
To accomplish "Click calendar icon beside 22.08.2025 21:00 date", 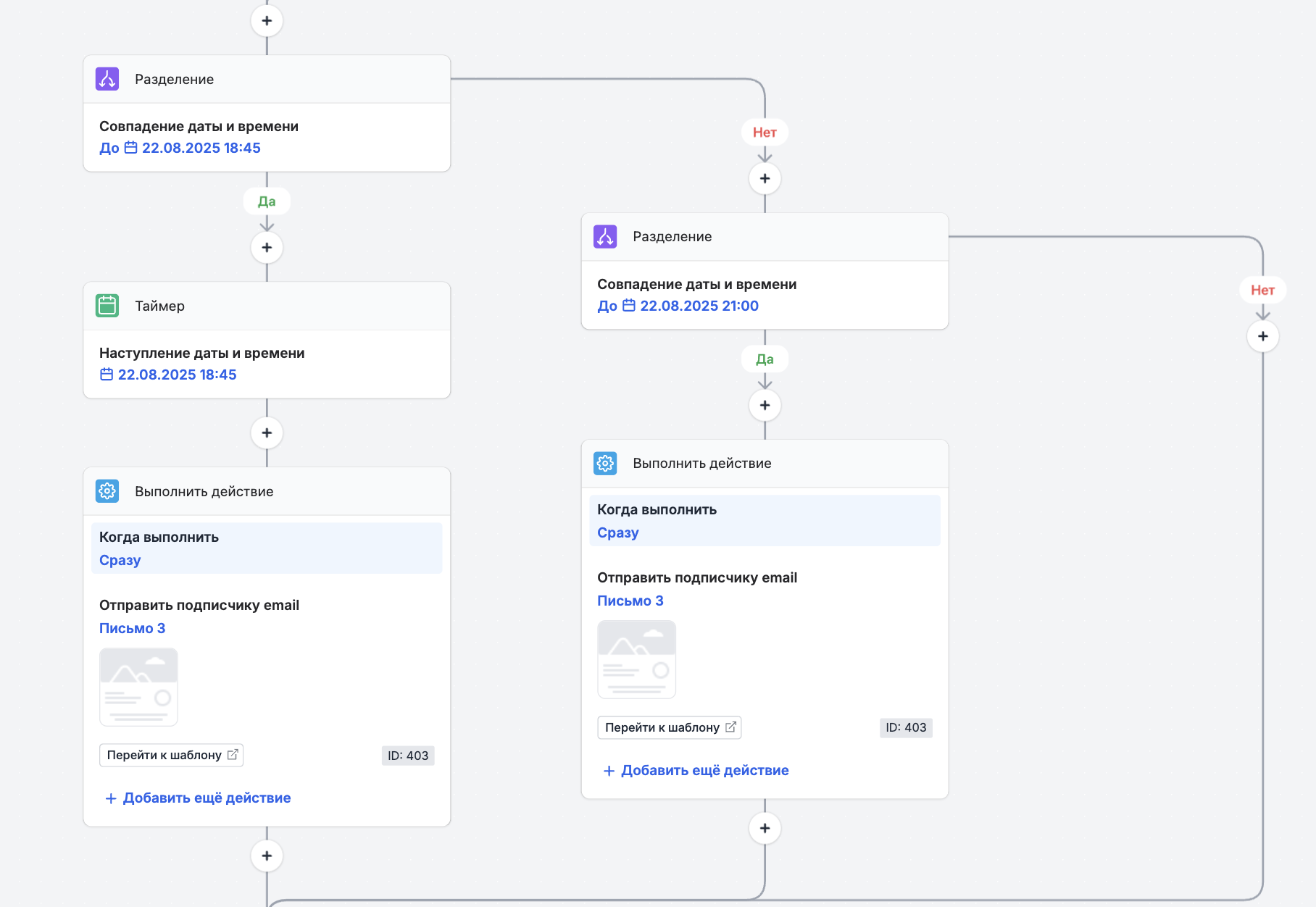I will pos(629,306).
